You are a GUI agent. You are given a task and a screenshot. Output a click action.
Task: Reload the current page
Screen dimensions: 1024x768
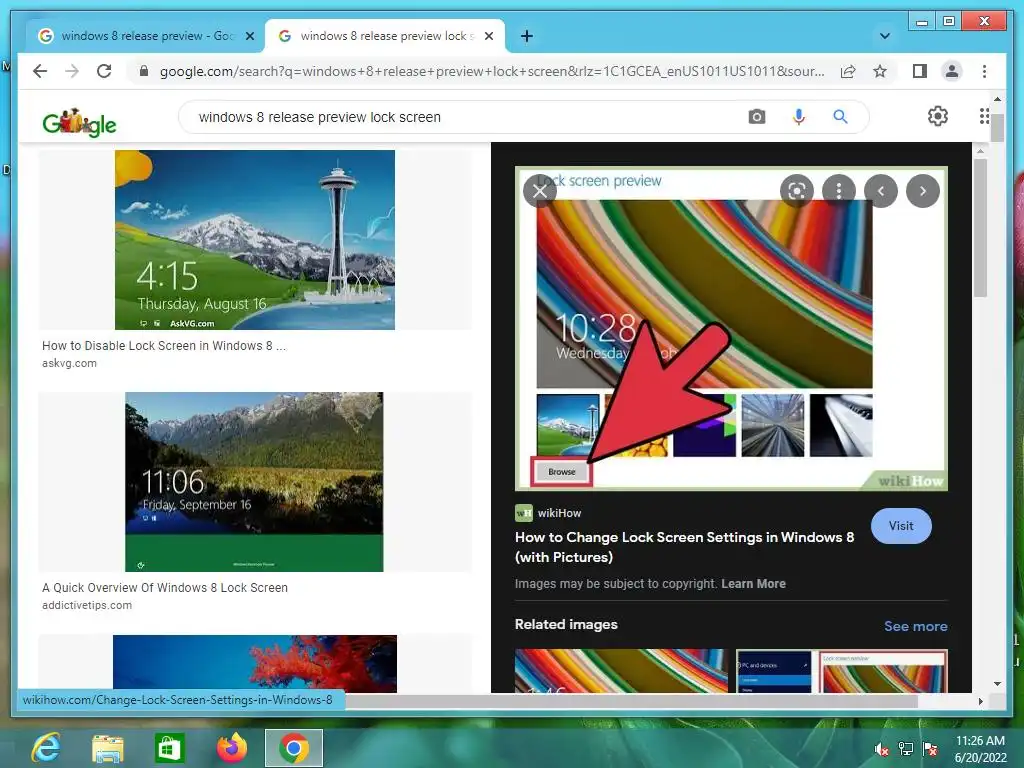pyautogui.click(x=104, y=71)
